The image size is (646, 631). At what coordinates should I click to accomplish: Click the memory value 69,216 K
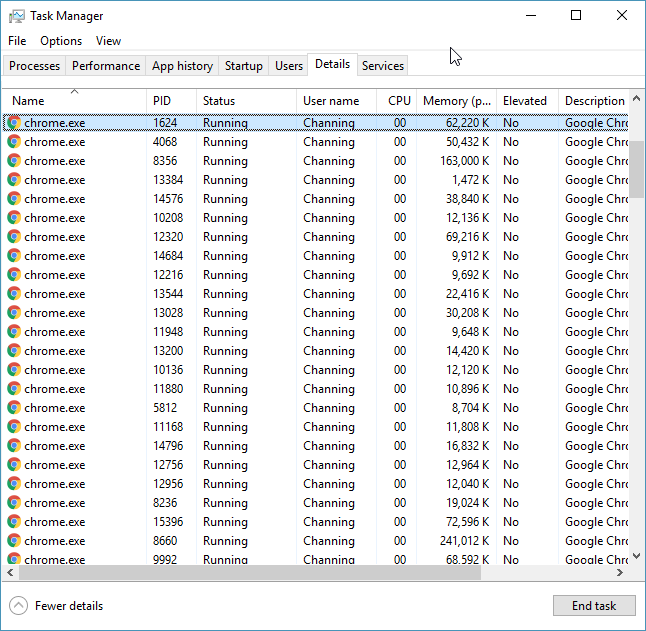tap(468, 236)
